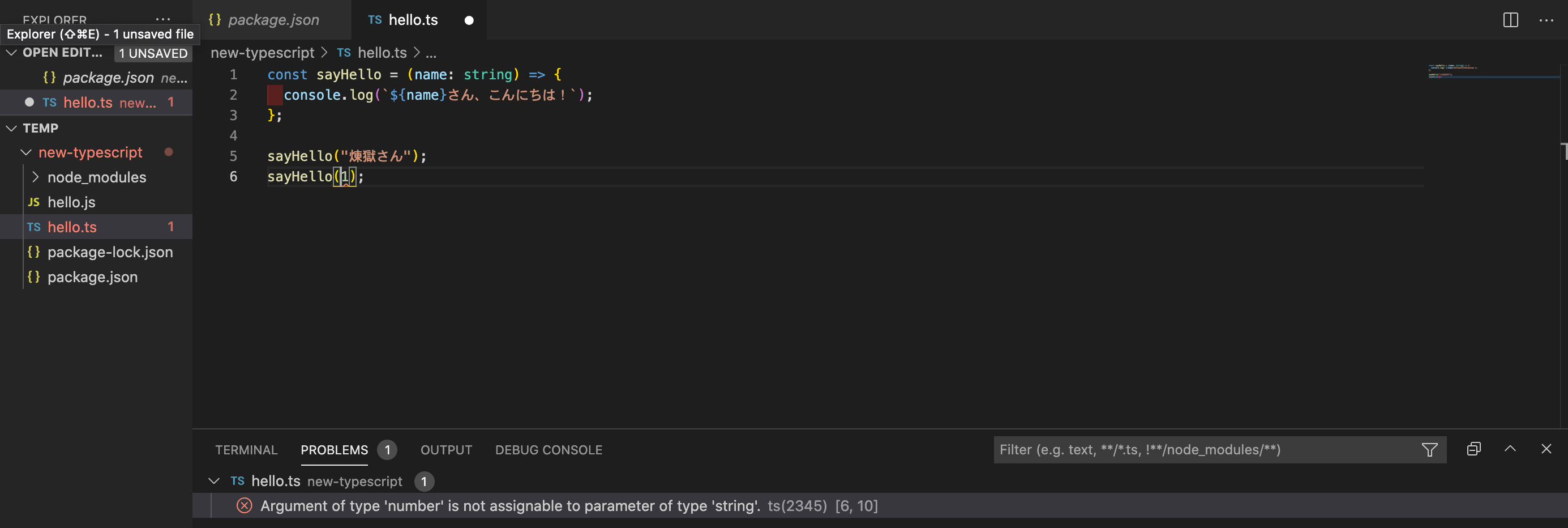Viewport: 1568px width, 528px height.
Task: Switch to the DEBUG CONSOLE tab
Action: pyautogui.click(x=548, y=449)
